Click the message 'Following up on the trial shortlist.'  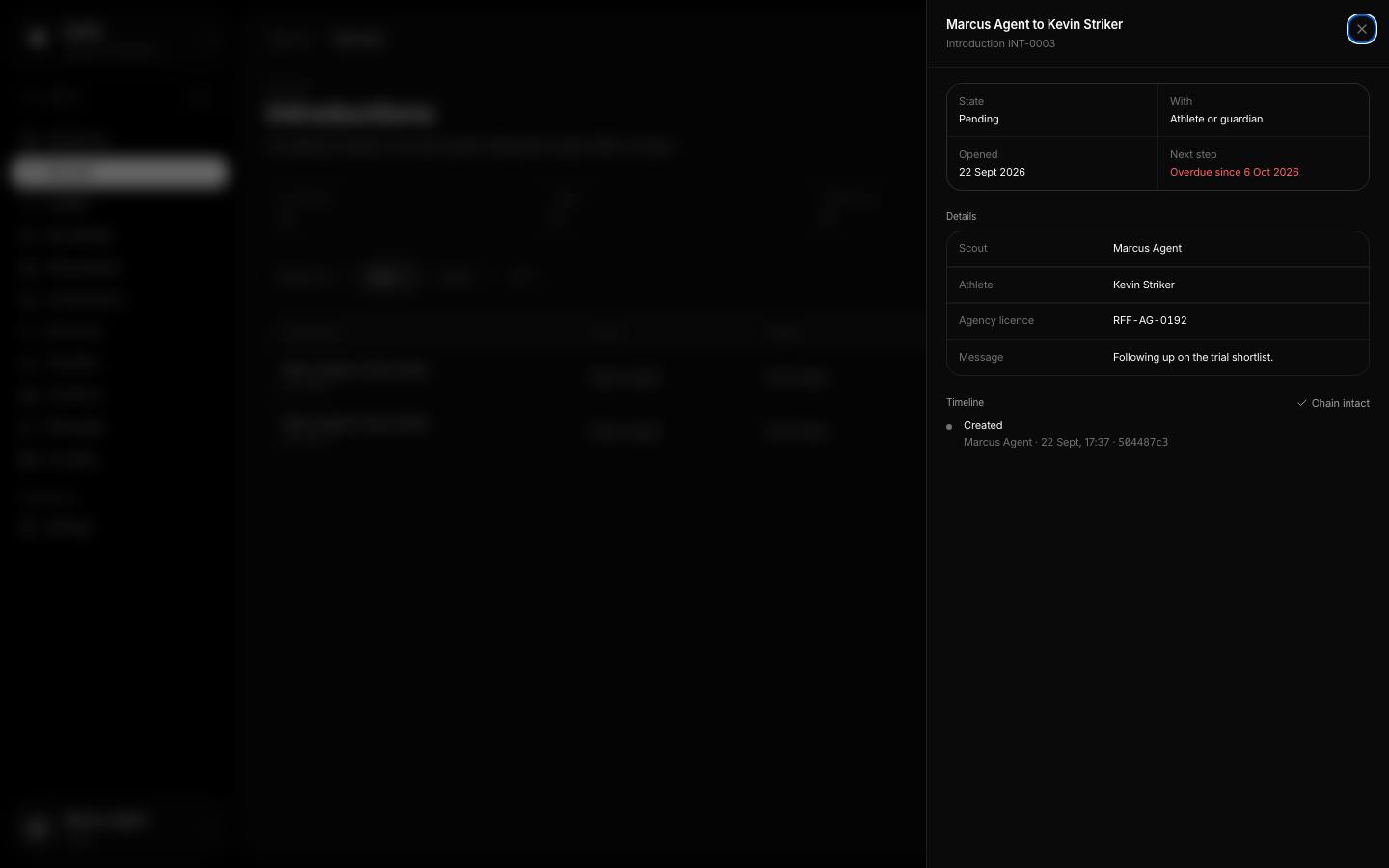[1192, 357]
